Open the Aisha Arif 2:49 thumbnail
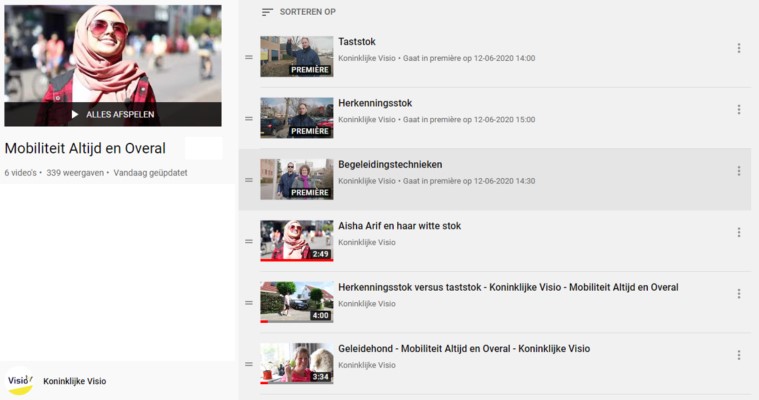 click(x=297, y=241)
